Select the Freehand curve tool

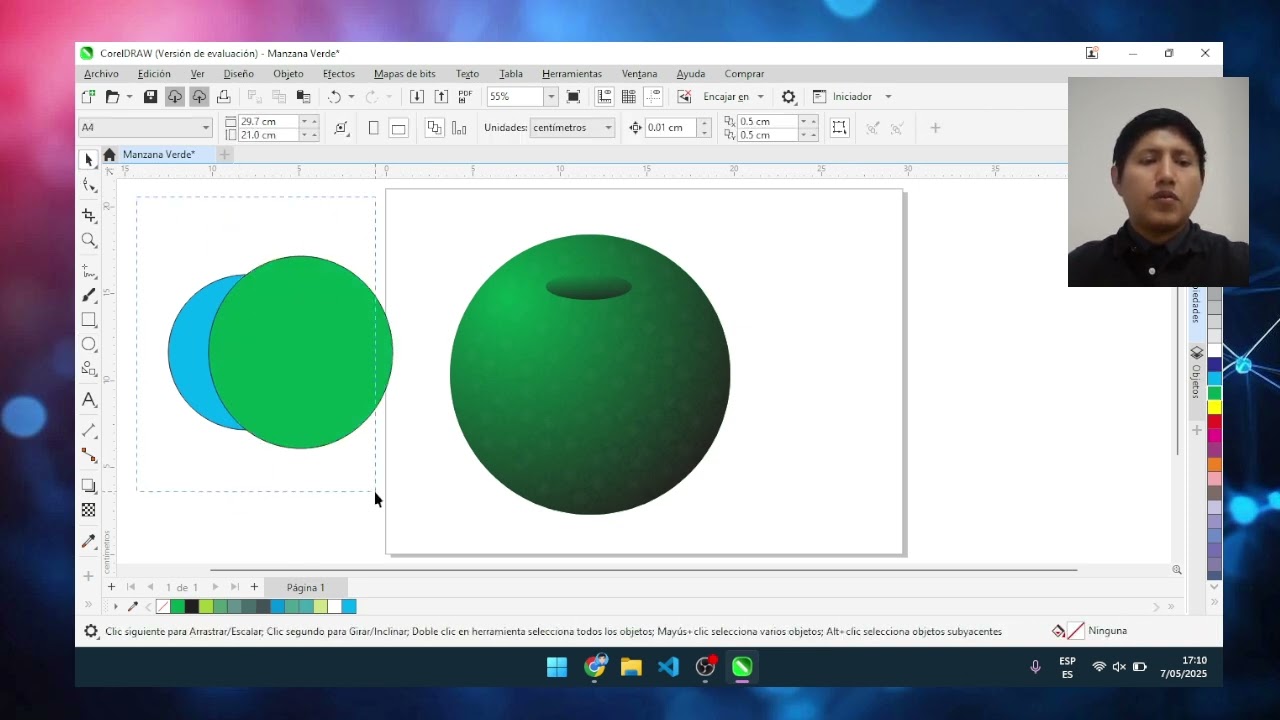click(x=89, y=271)
